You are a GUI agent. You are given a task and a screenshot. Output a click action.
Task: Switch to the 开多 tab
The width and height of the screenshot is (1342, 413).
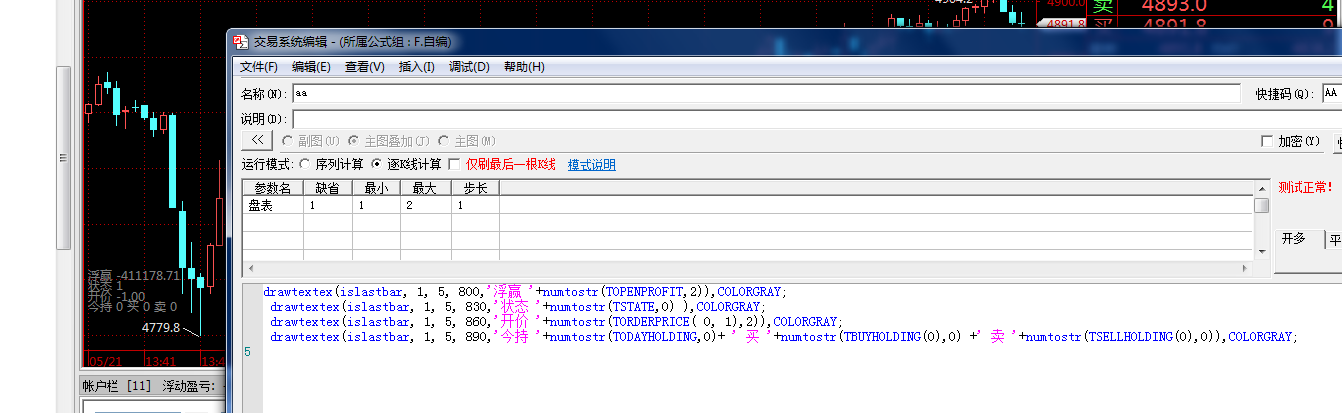point(1293,238)
